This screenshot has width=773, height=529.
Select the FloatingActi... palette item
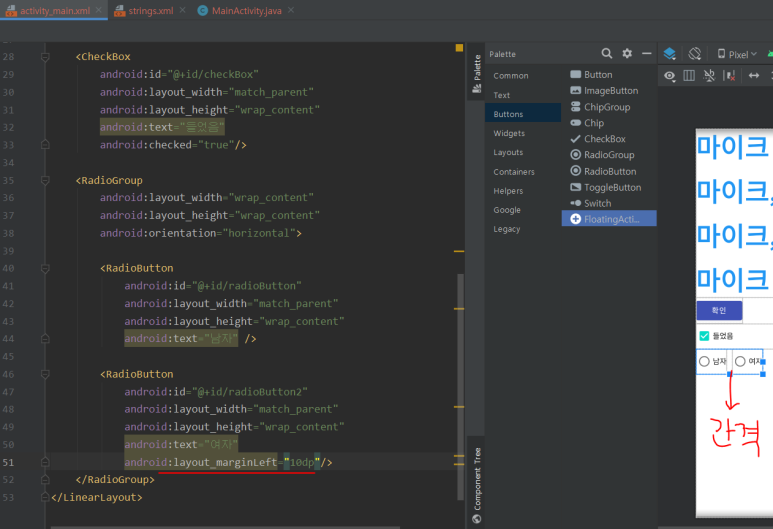point(609,219)
